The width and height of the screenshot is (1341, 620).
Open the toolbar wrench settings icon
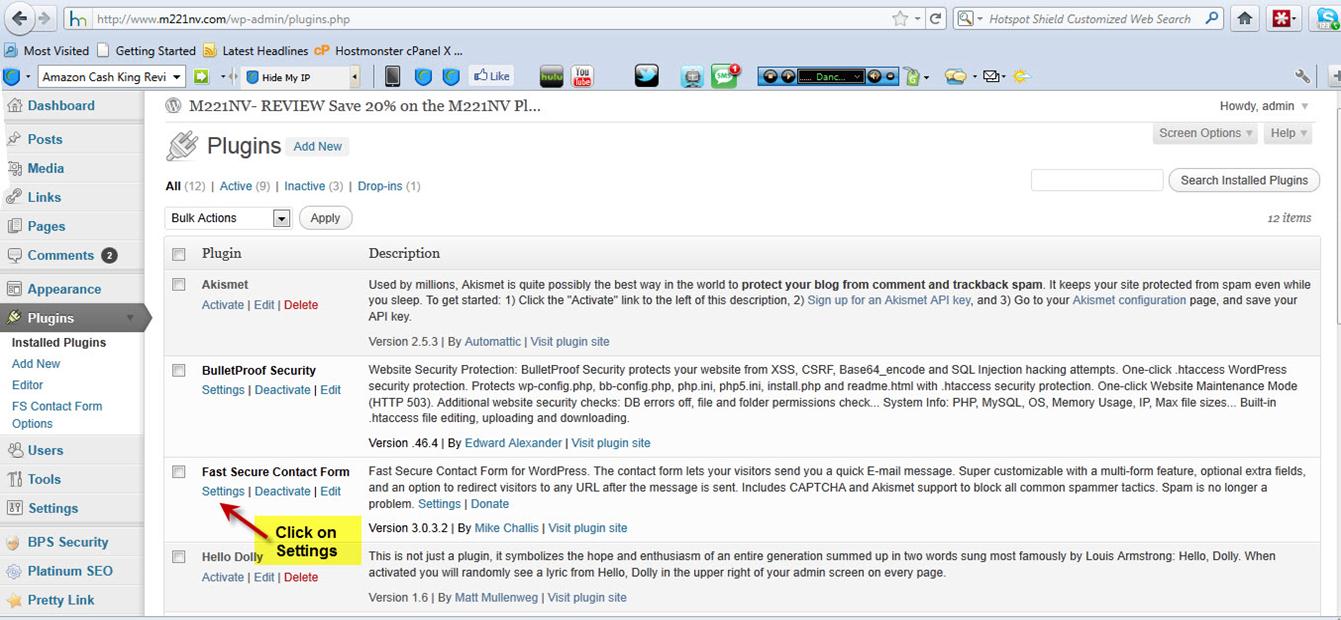[x=1302, y=76]
